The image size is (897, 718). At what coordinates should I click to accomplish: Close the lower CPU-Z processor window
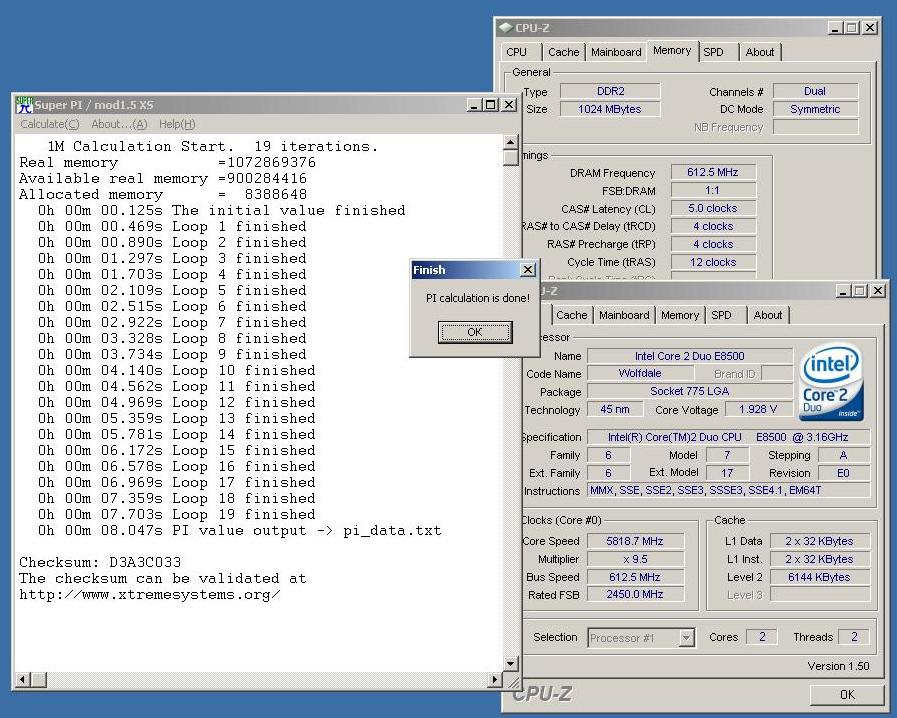tap(878, 291)
